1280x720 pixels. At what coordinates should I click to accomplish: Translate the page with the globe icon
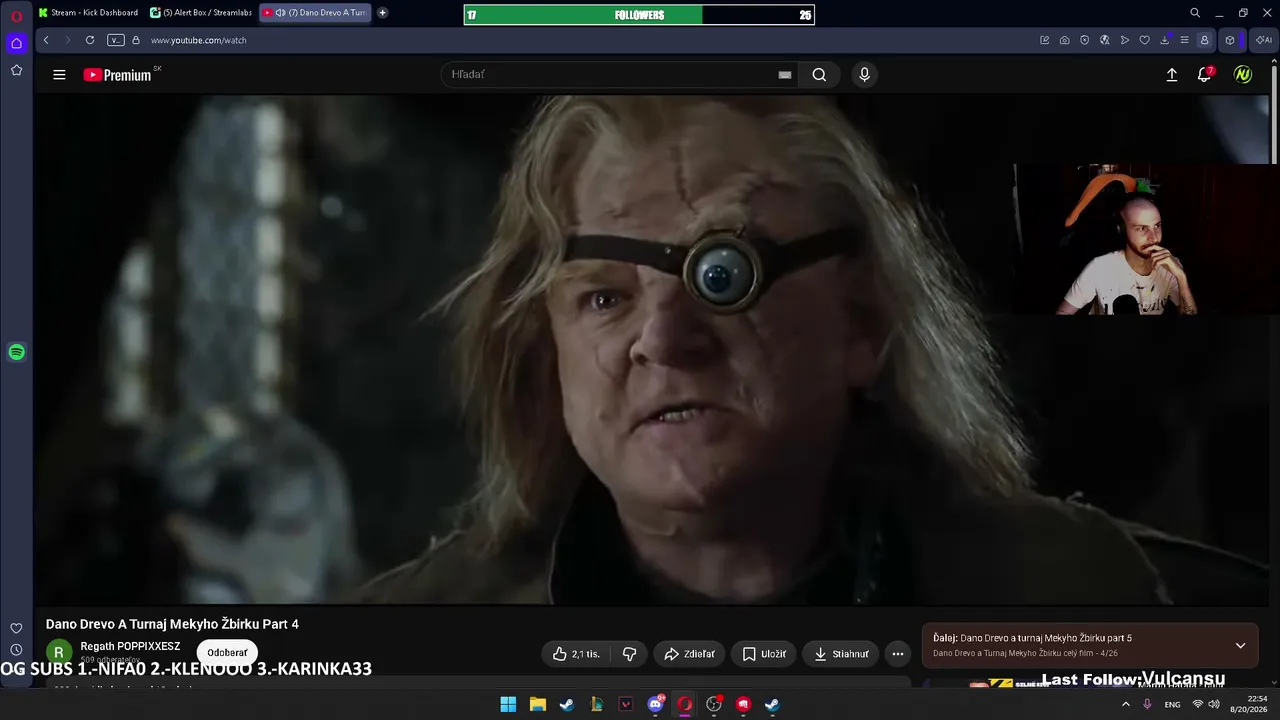click(1105, 40)
